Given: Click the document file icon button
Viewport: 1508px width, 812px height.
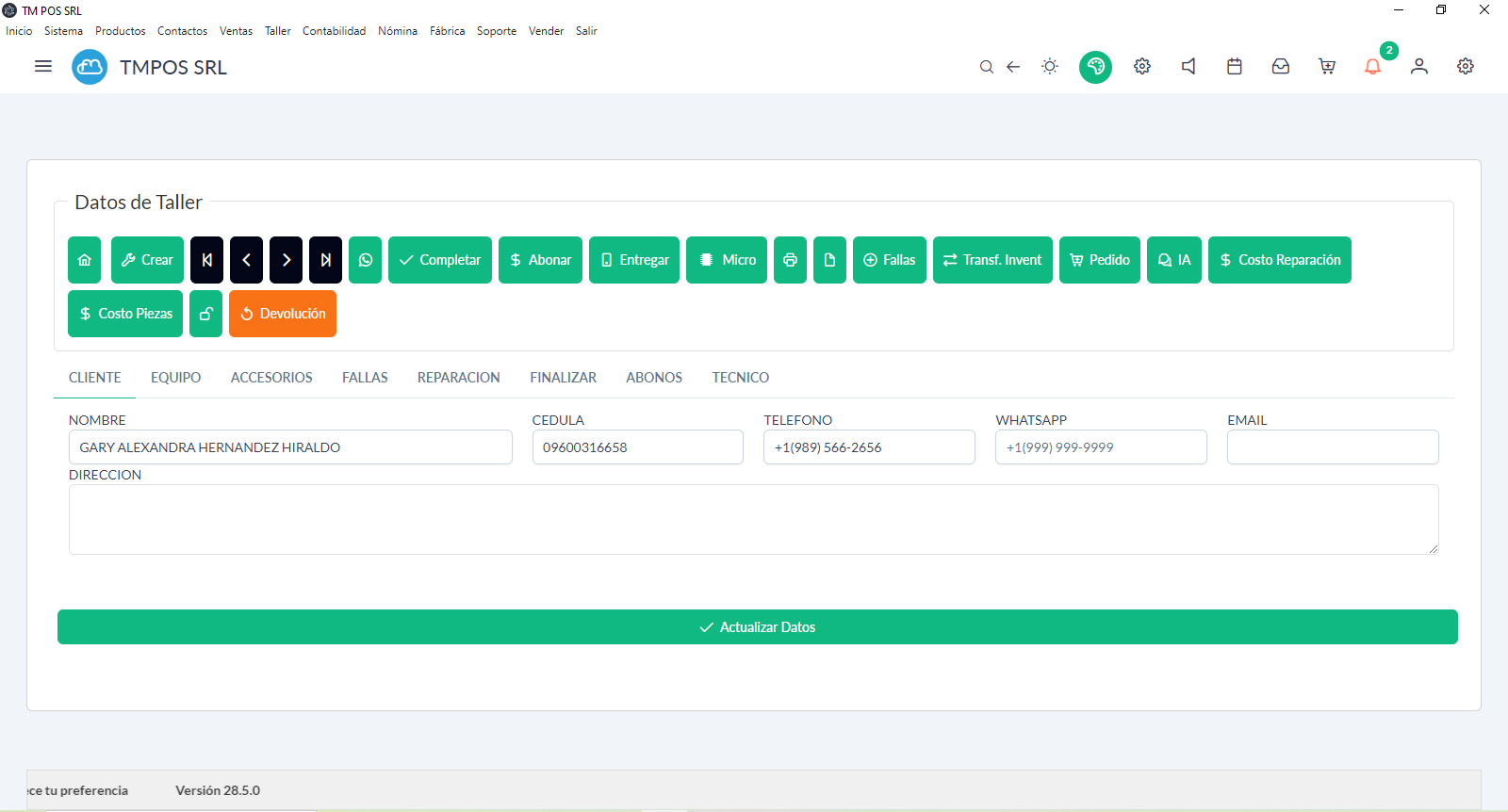Looking at the screenshot, I should [x=829, y=260].
